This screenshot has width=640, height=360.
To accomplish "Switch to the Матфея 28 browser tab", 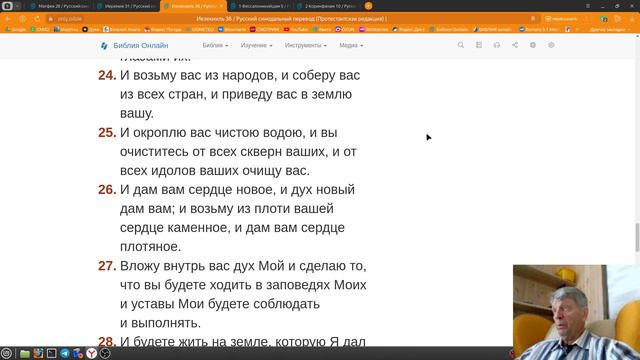I will tap(60, 6).
